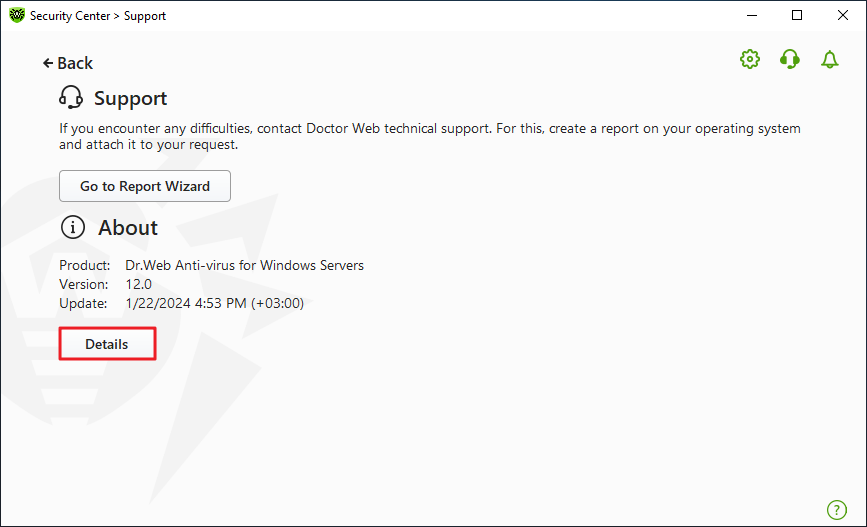Open notifications via the bell icon

(x=829, y=59)
